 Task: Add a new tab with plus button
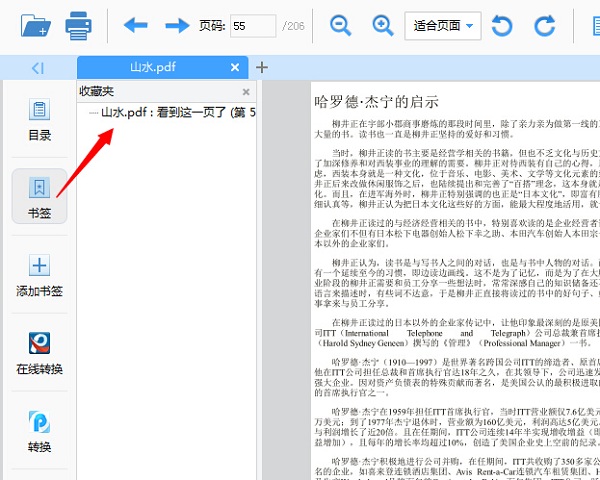pos(262,67)
